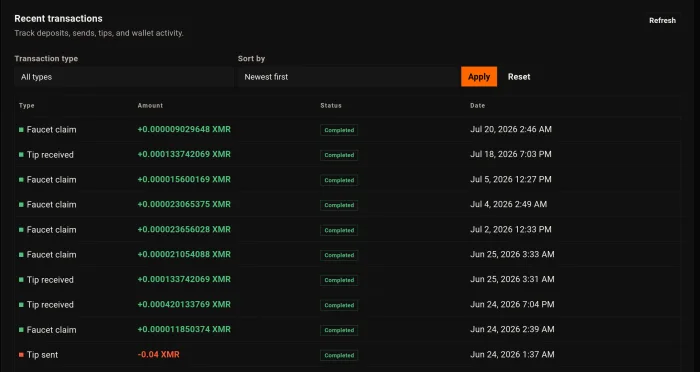Click date Jun 25, 2026 3:31 AM

pos(512,280)
